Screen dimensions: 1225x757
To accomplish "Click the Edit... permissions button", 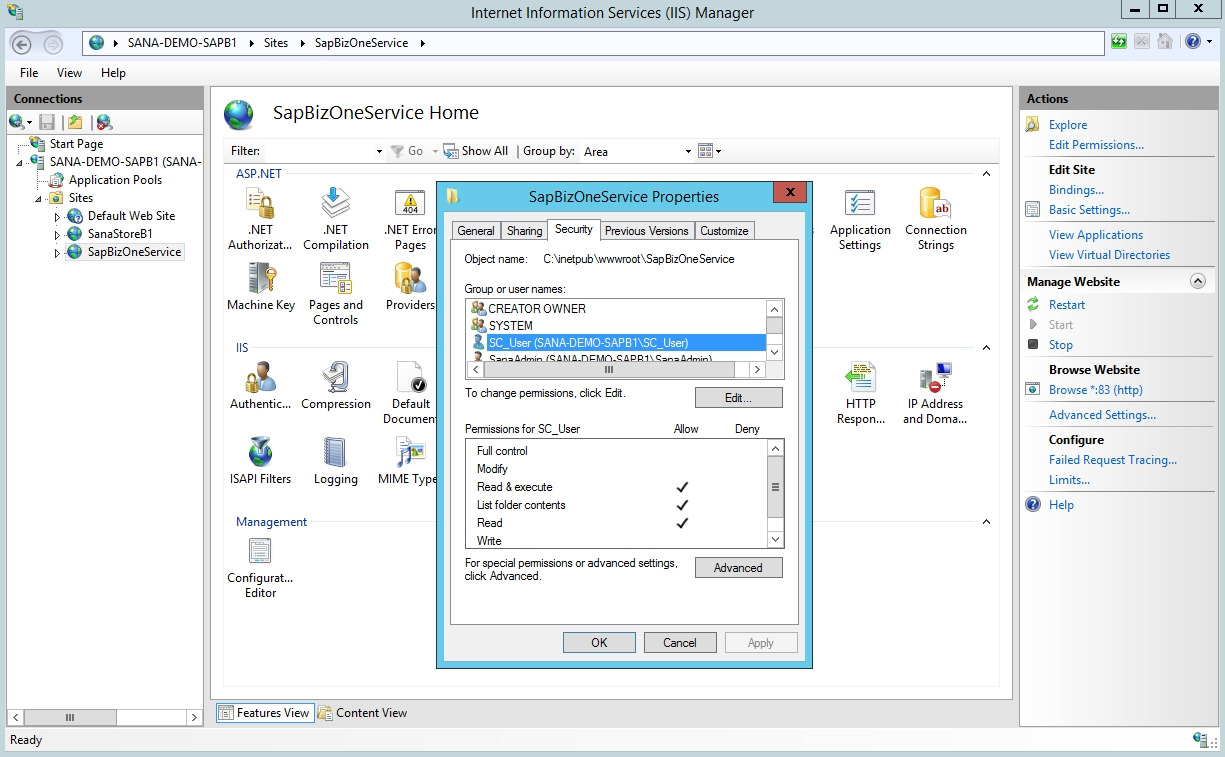I will click(x=738, y=398).
